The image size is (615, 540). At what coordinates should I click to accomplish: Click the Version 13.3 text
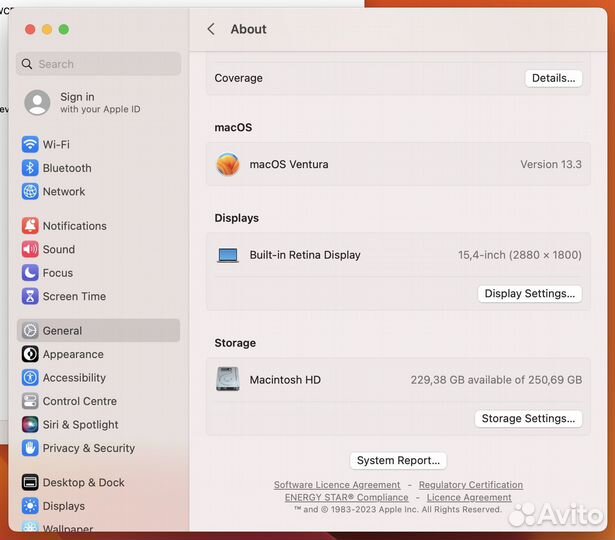point(551,164)
